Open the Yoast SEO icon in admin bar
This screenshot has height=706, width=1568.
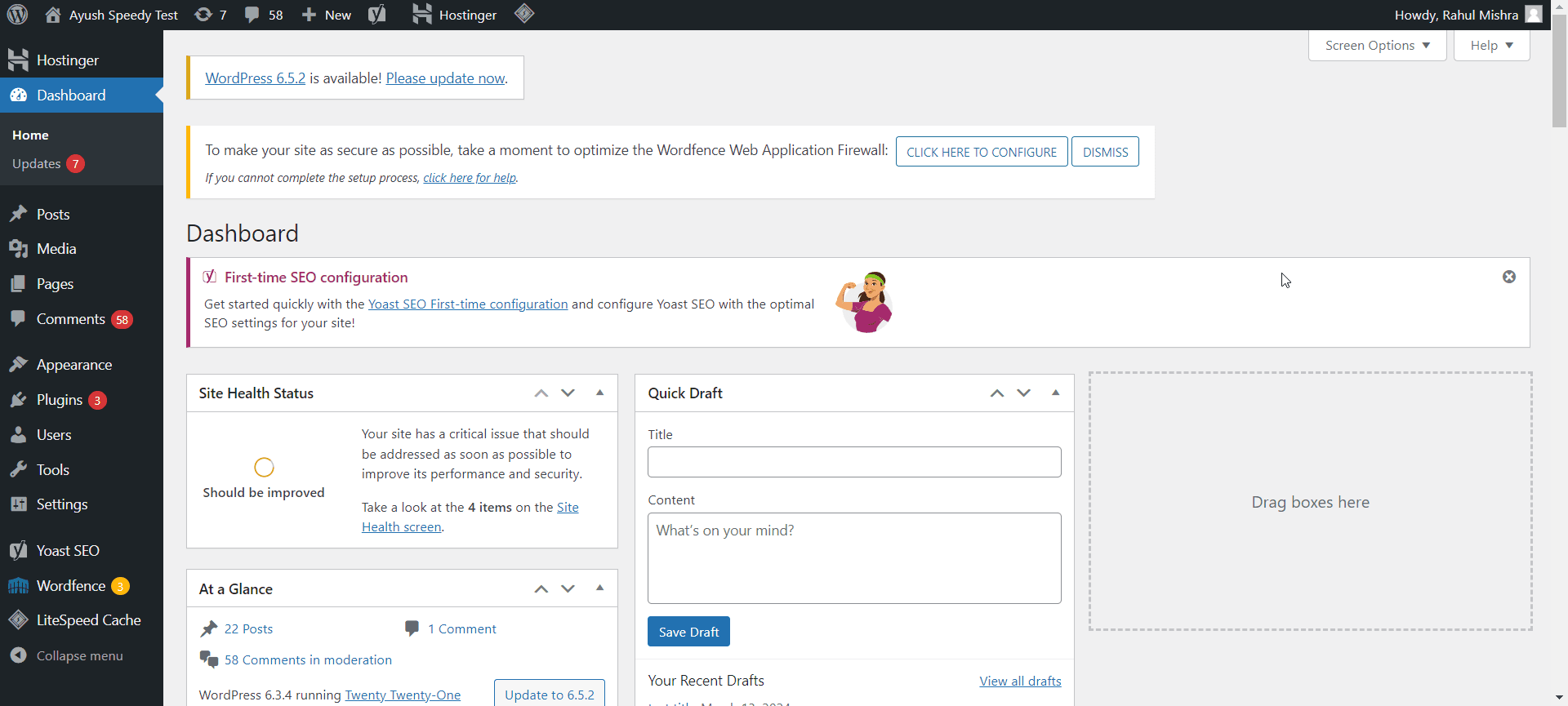click(x=376, y=15)
